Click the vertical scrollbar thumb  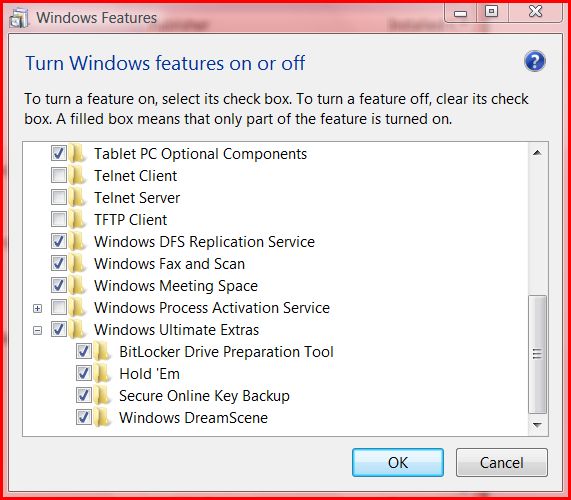tap(537, 354)
